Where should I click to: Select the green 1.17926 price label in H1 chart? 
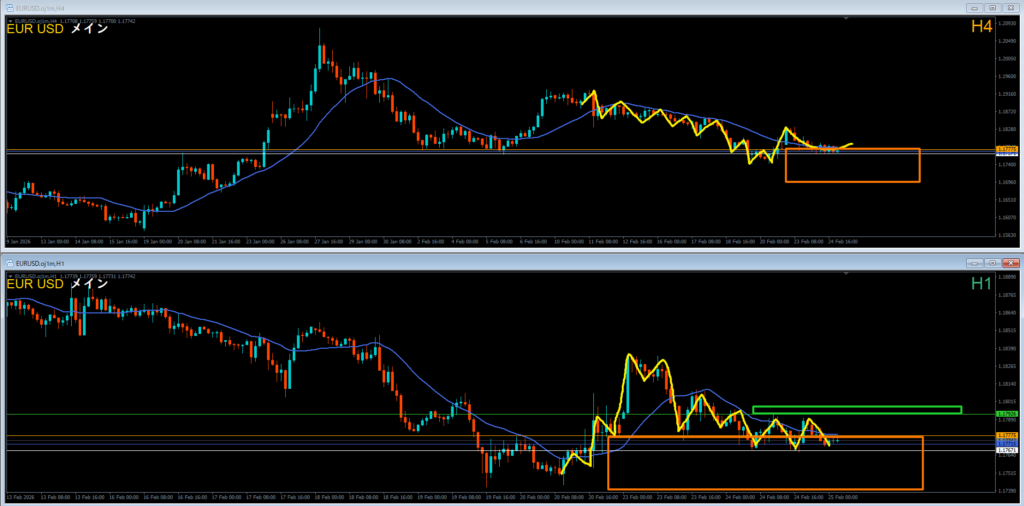pyautogui.click(x=1006, y=414)
